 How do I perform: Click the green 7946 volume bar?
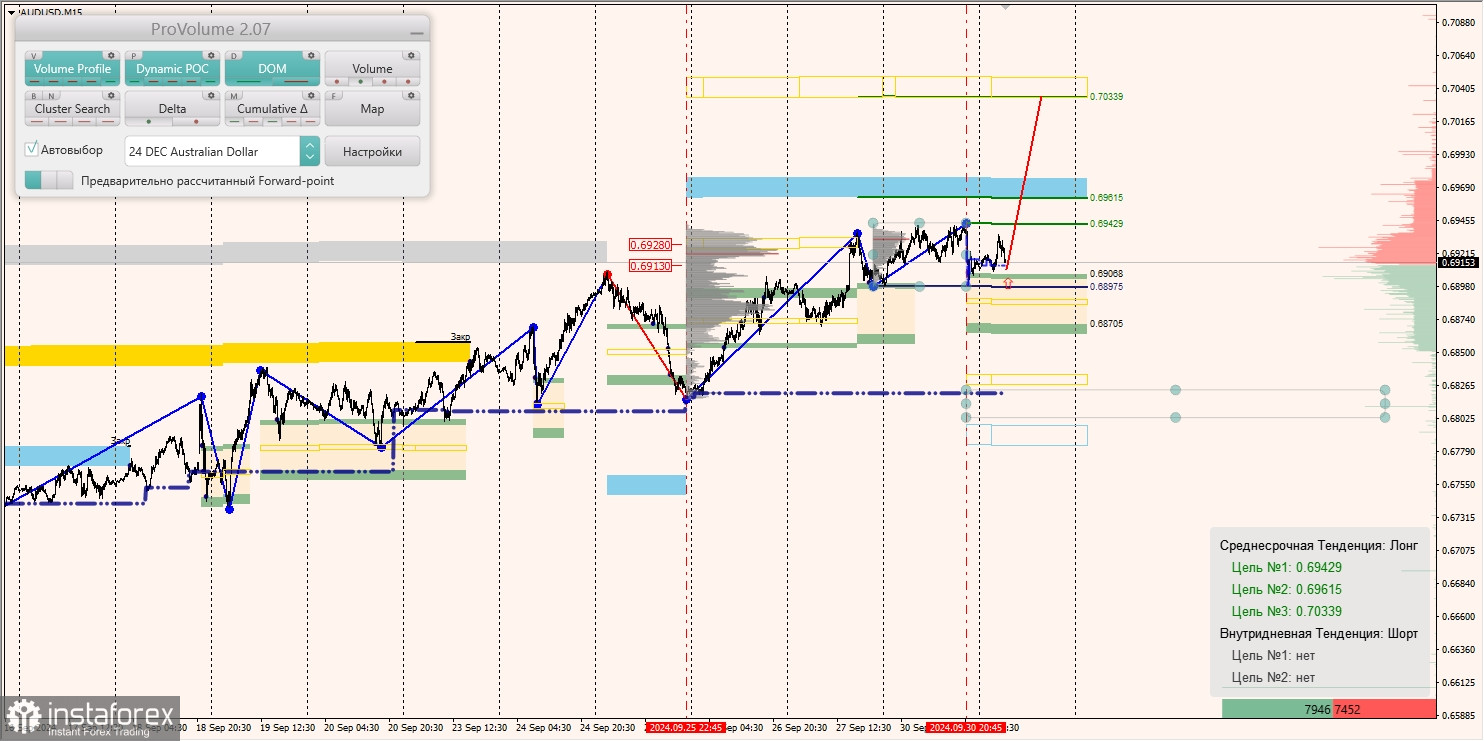1276,709
